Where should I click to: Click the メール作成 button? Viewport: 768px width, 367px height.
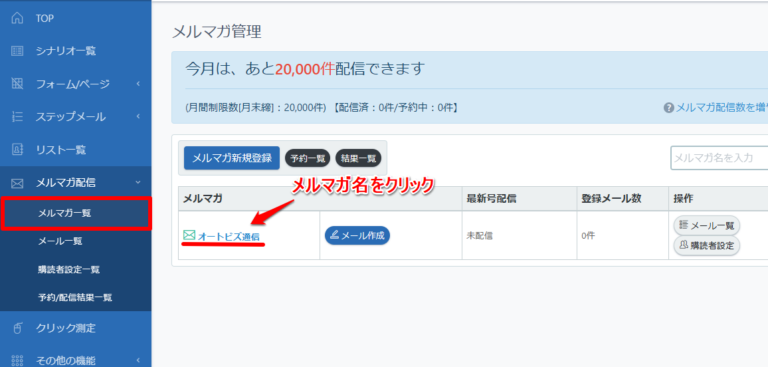tap(358, 235)
